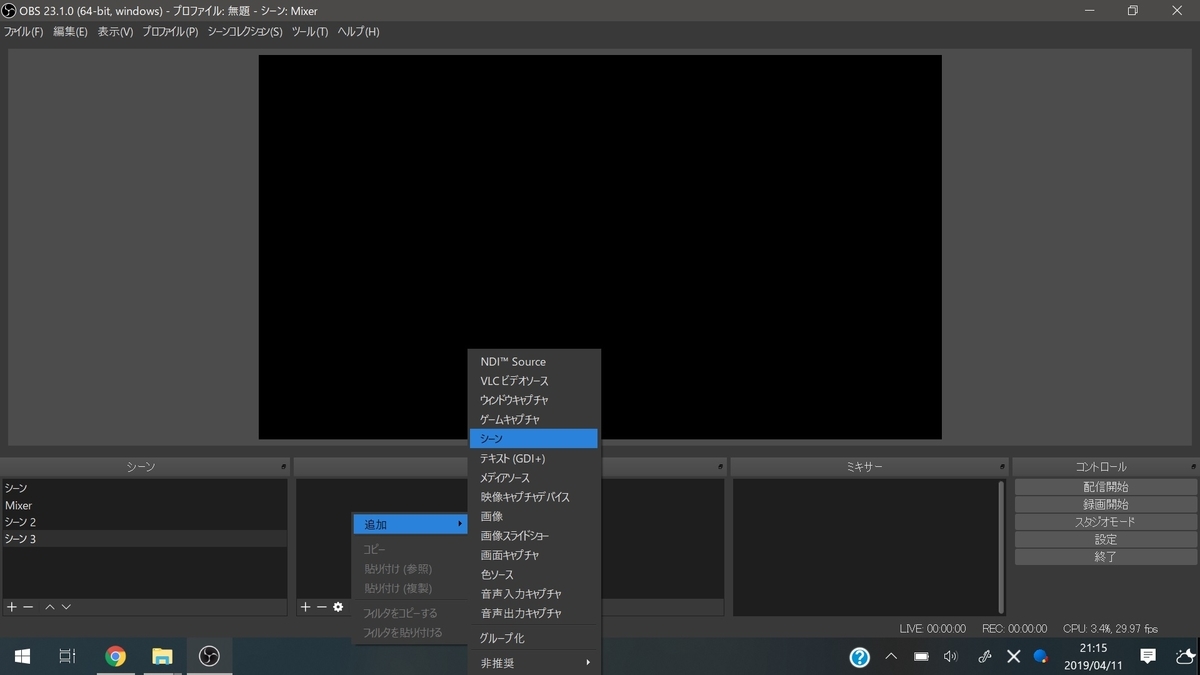Viewport: 1200px width, 675px height.
Task: Open the 編集(E) menu
Action: [x=70, y=32]
